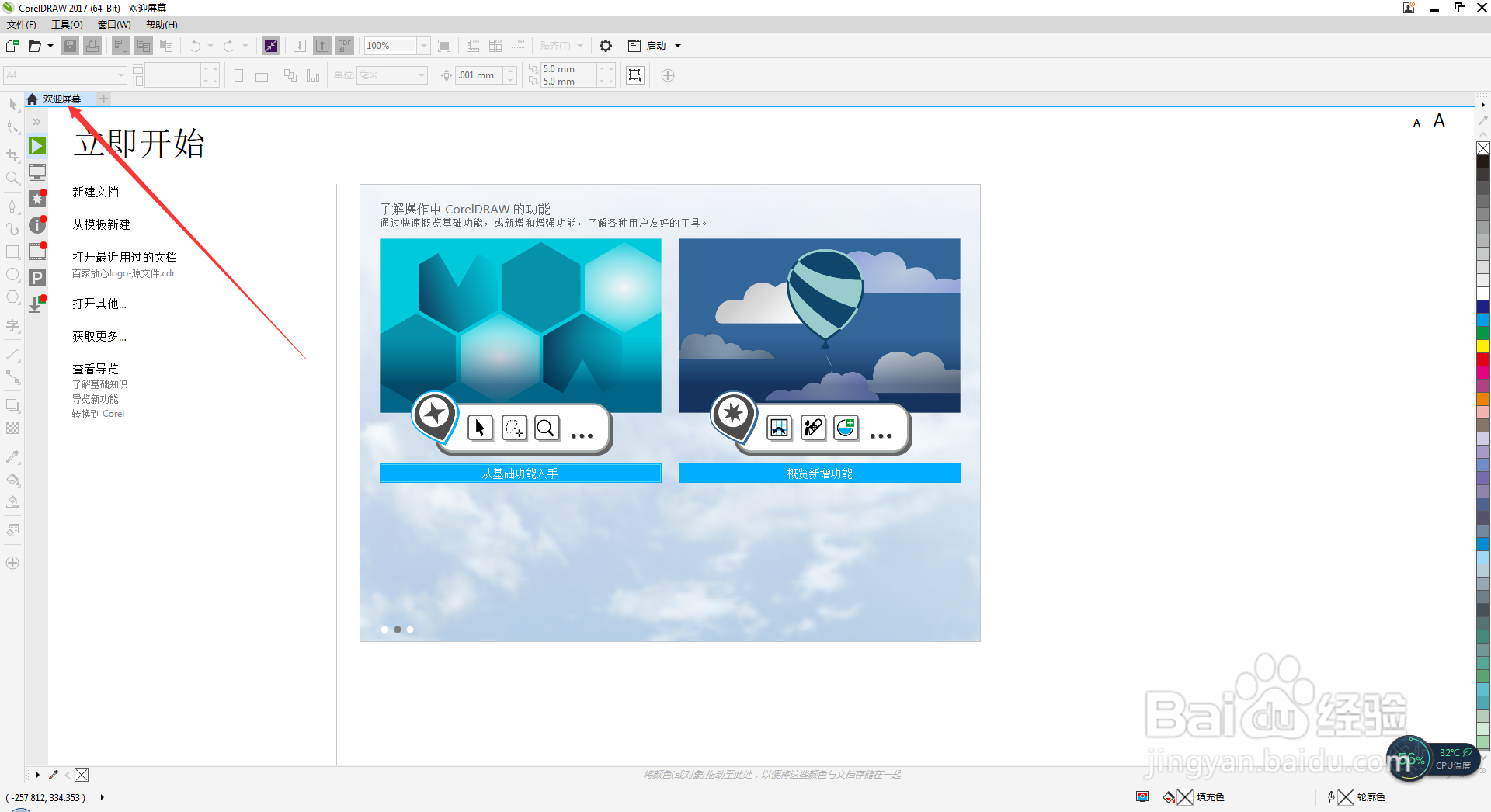Click the Treat as filled icon
Screen dimensions: 1491x812
pos(635,75)
